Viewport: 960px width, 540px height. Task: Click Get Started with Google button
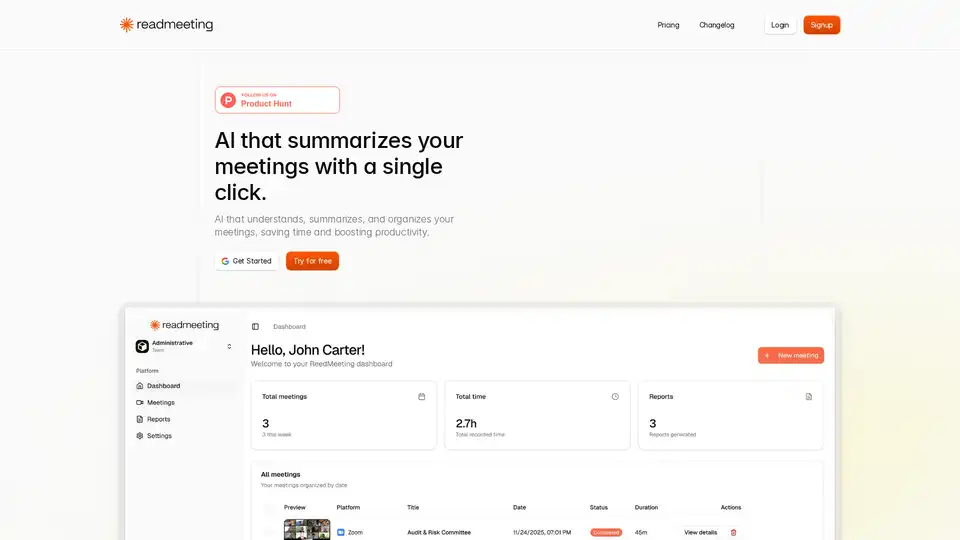246,261
